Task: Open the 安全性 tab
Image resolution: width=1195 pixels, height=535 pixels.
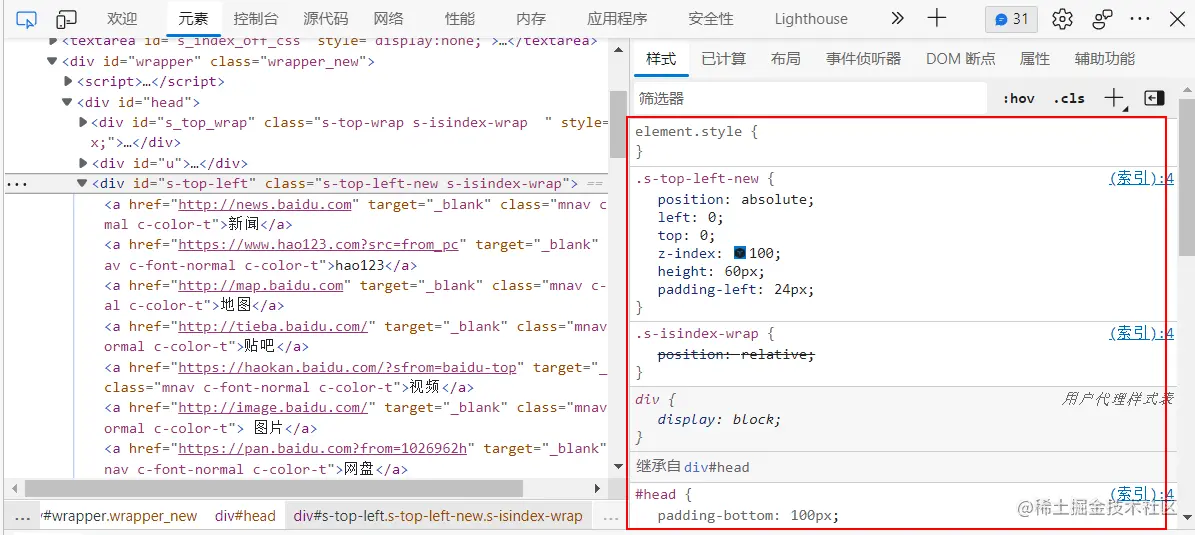Action: pyautogui.click(x=710, y=19)
